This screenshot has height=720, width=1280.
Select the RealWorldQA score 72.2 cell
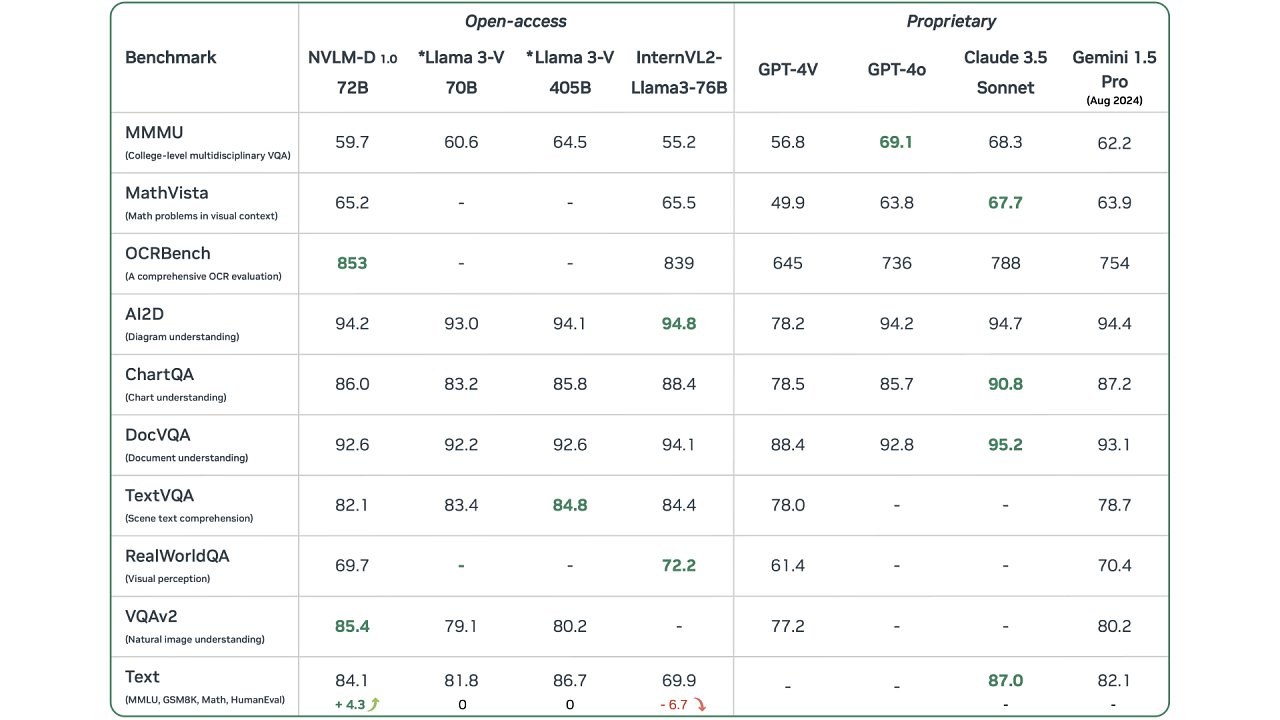(679, 566)
